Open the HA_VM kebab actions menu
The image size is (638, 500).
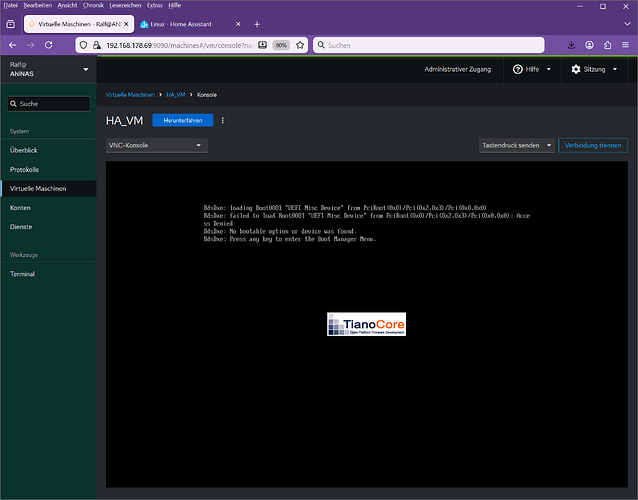pos(223,120)
